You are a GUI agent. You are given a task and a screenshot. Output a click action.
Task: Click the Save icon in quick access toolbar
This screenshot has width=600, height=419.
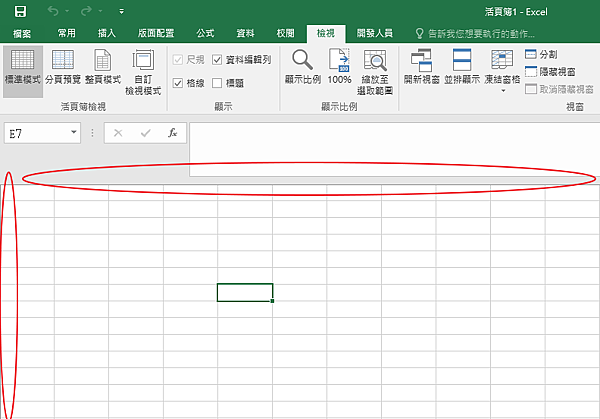20,11
